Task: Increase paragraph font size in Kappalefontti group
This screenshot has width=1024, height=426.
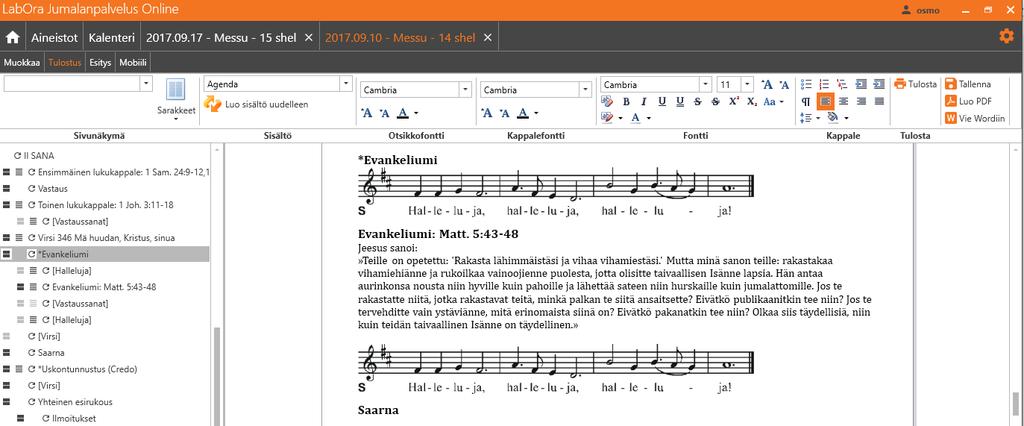Action: click(x=487, y=113)
